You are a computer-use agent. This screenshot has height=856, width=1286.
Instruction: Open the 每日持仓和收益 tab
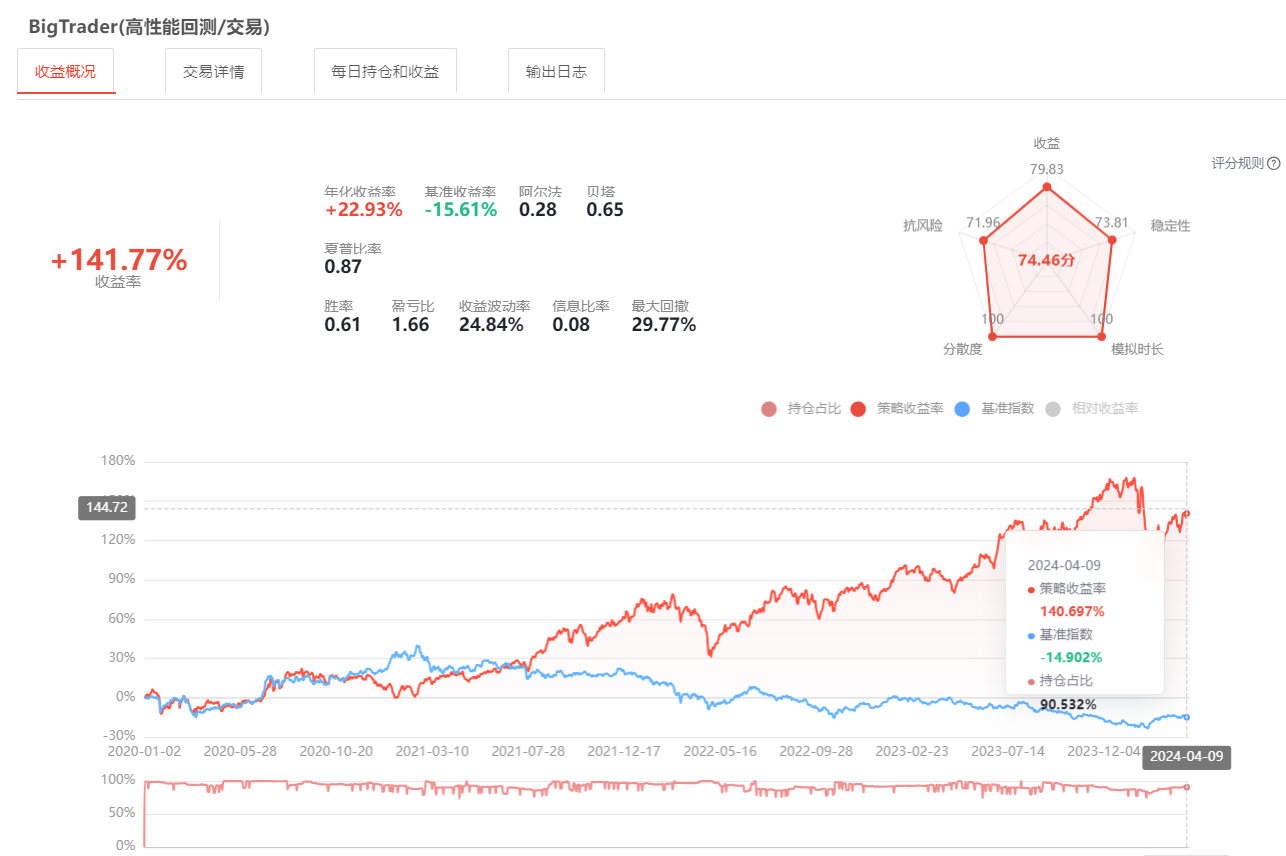(385, 72)
